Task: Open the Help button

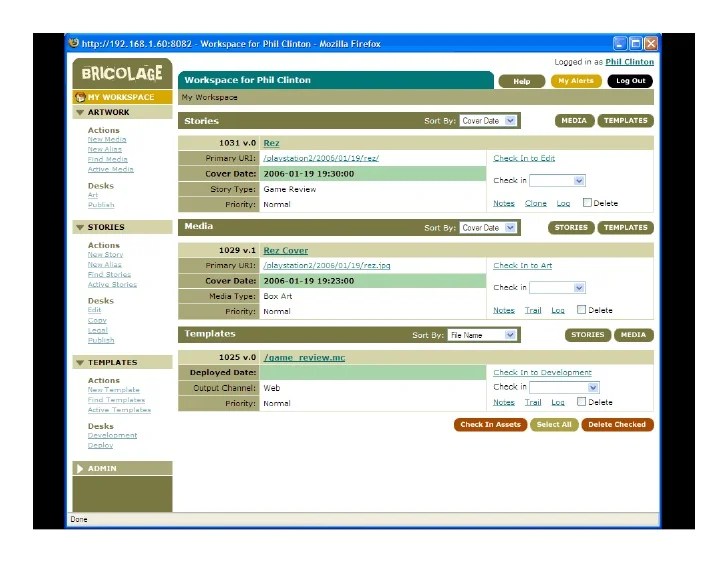Action: [522, 81]
